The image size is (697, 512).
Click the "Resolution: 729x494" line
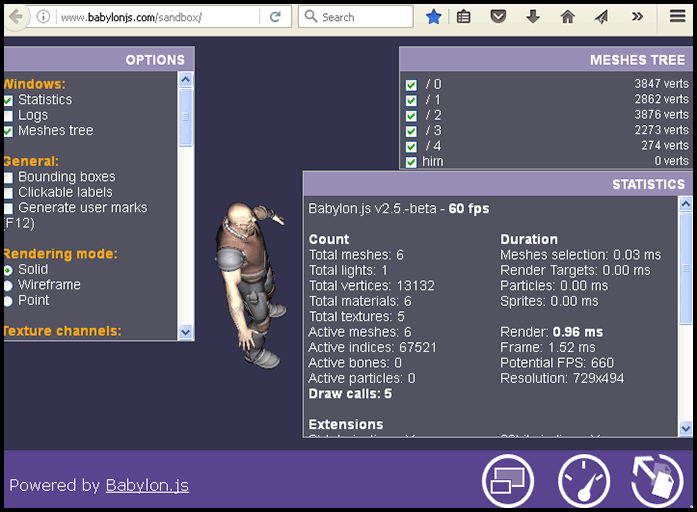(562, 378)
